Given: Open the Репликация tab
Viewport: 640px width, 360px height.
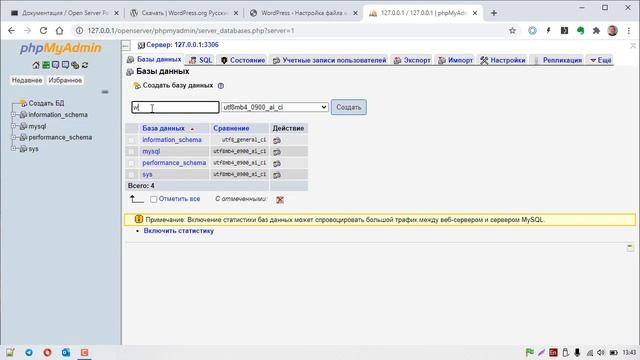Looking at the screenshot, I should click(557, 60).
